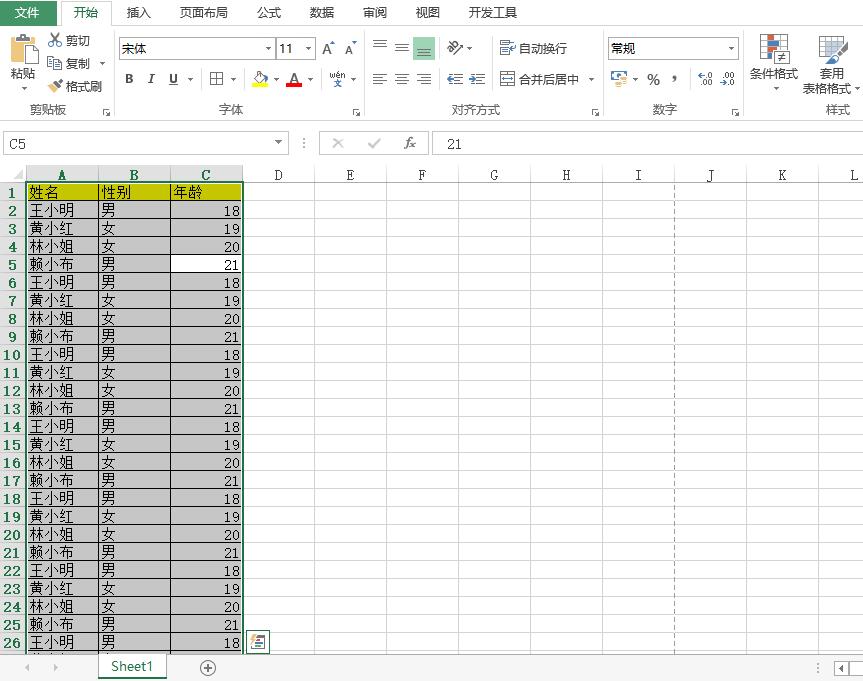
Task: Add a new sheet with plus button
Action: pyautogui.click(x=207, y=668)
